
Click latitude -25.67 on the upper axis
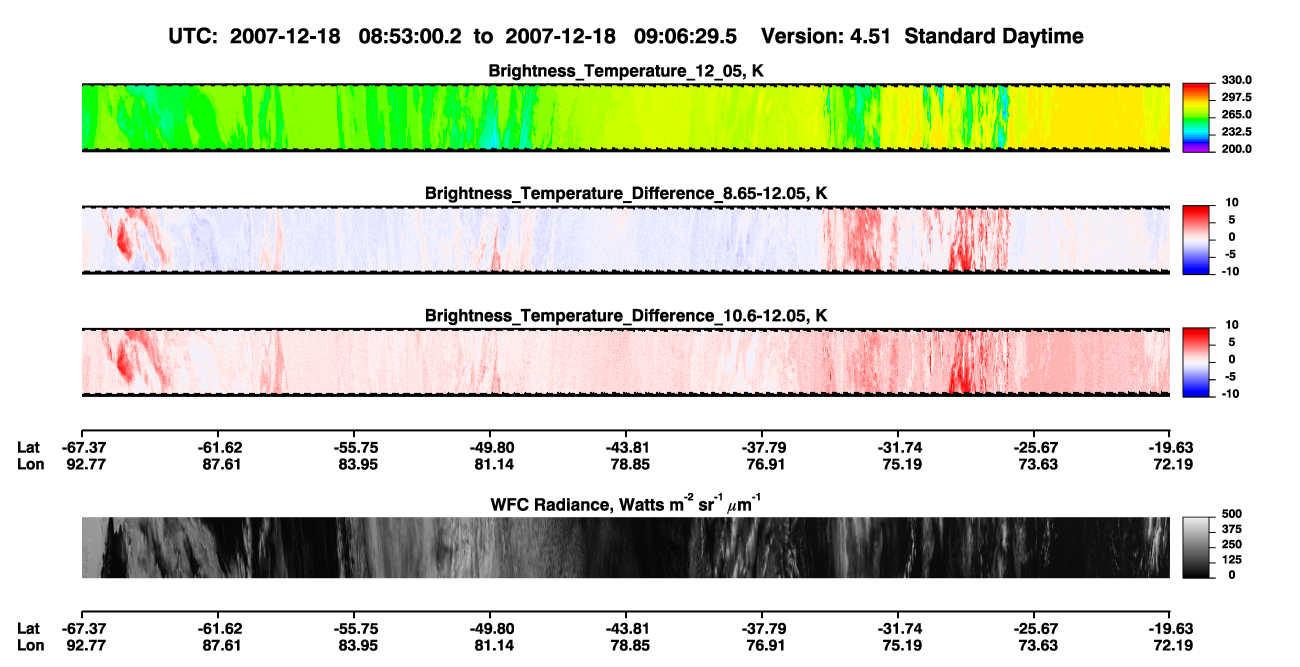coord(1034,447)
